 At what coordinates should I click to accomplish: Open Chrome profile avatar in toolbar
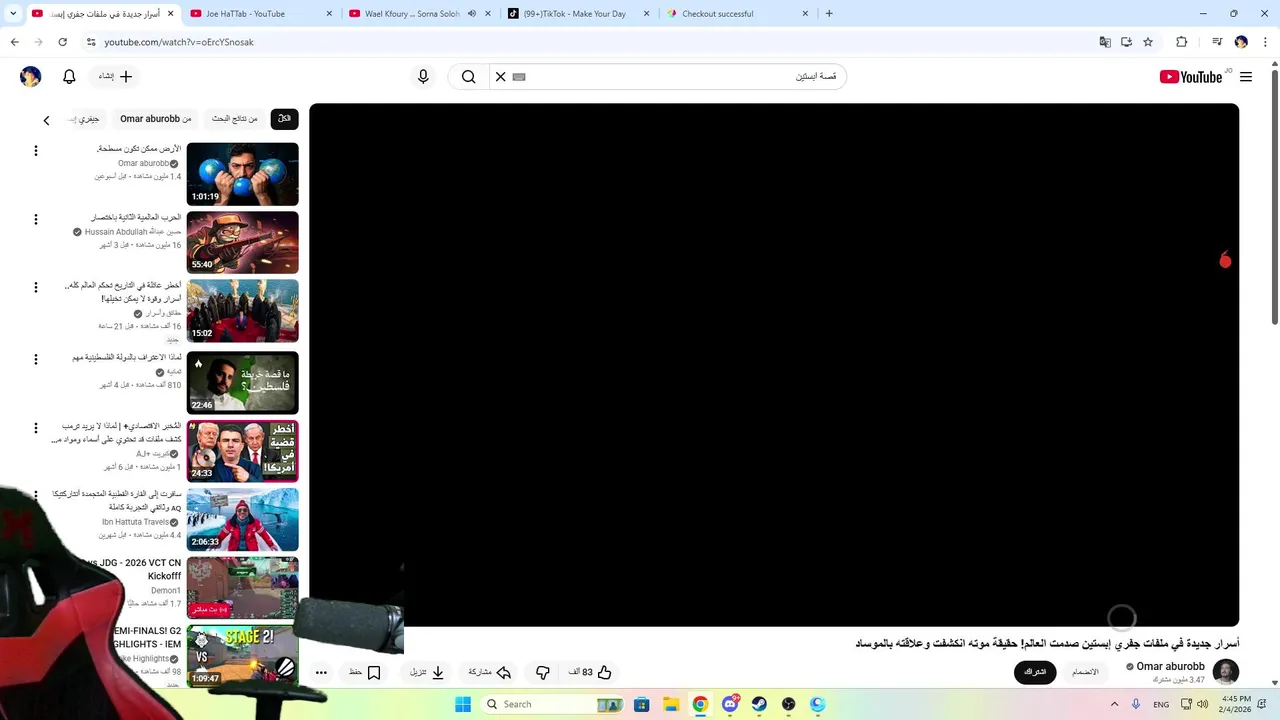pos(1241,42)
